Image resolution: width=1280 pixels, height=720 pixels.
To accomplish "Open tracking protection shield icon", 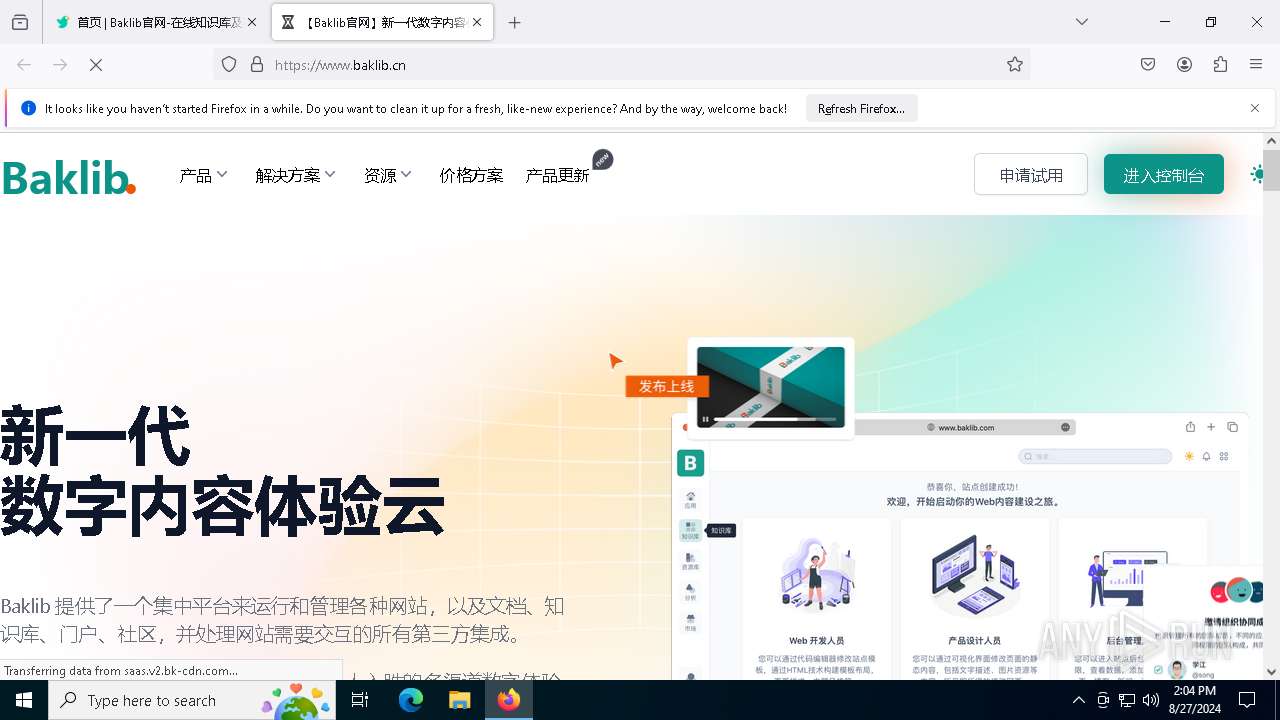I will [229, 65].
